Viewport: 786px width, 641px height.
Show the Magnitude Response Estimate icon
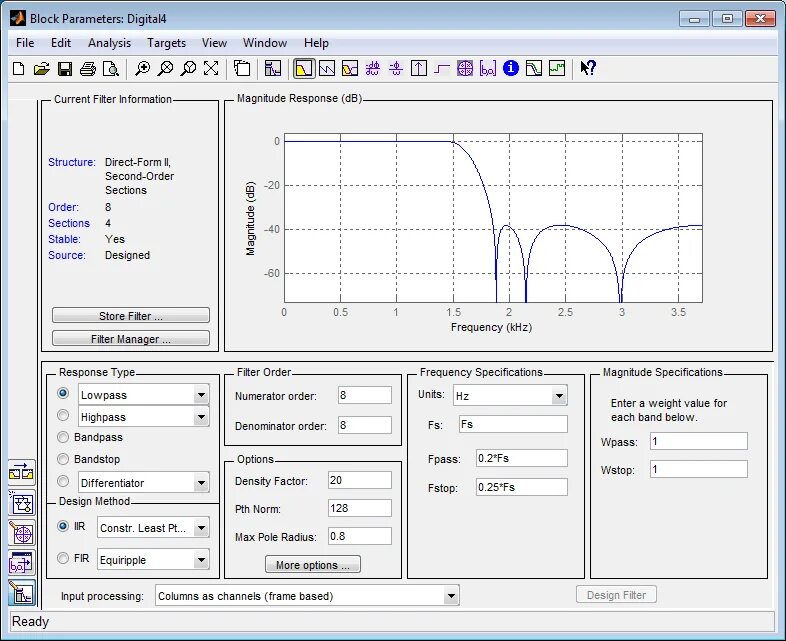(534, 69)
